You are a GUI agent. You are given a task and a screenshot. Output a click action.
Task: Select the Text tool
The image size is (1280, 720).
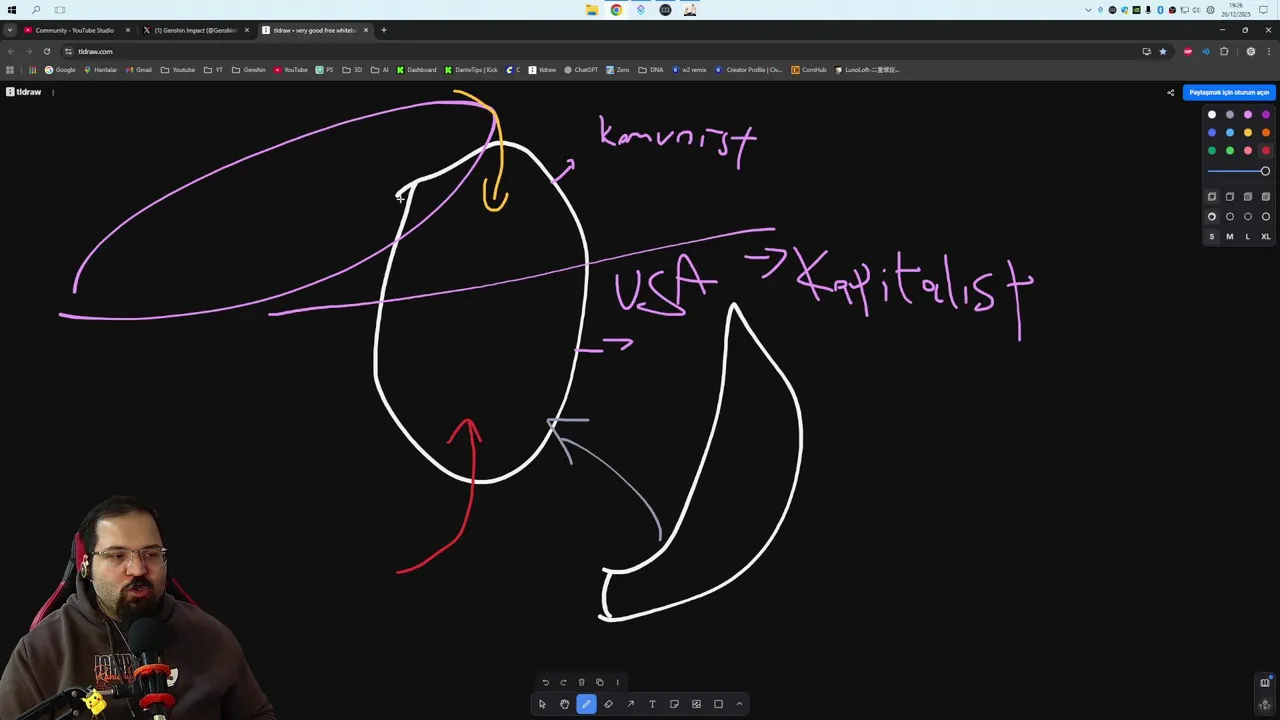click(x=652, y=704)
